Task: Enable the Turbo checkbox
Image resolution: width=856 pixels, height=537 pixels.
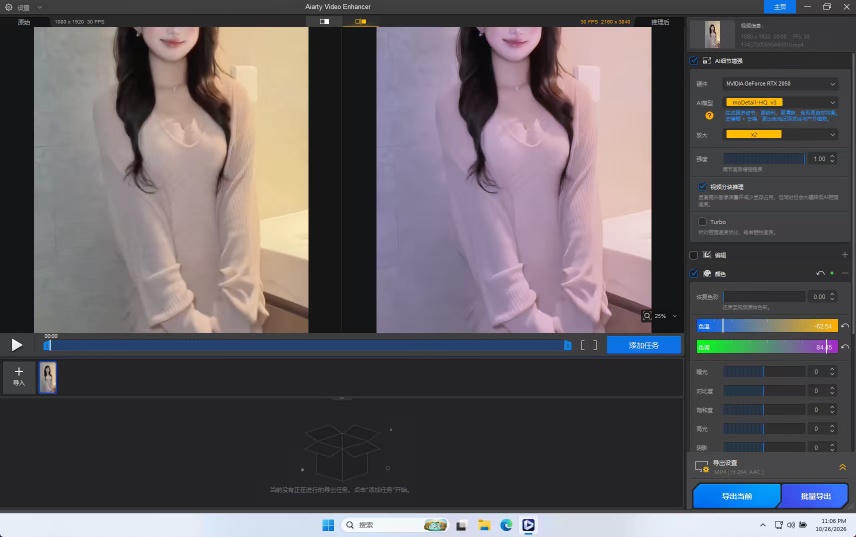Action: tap(702, 222)
